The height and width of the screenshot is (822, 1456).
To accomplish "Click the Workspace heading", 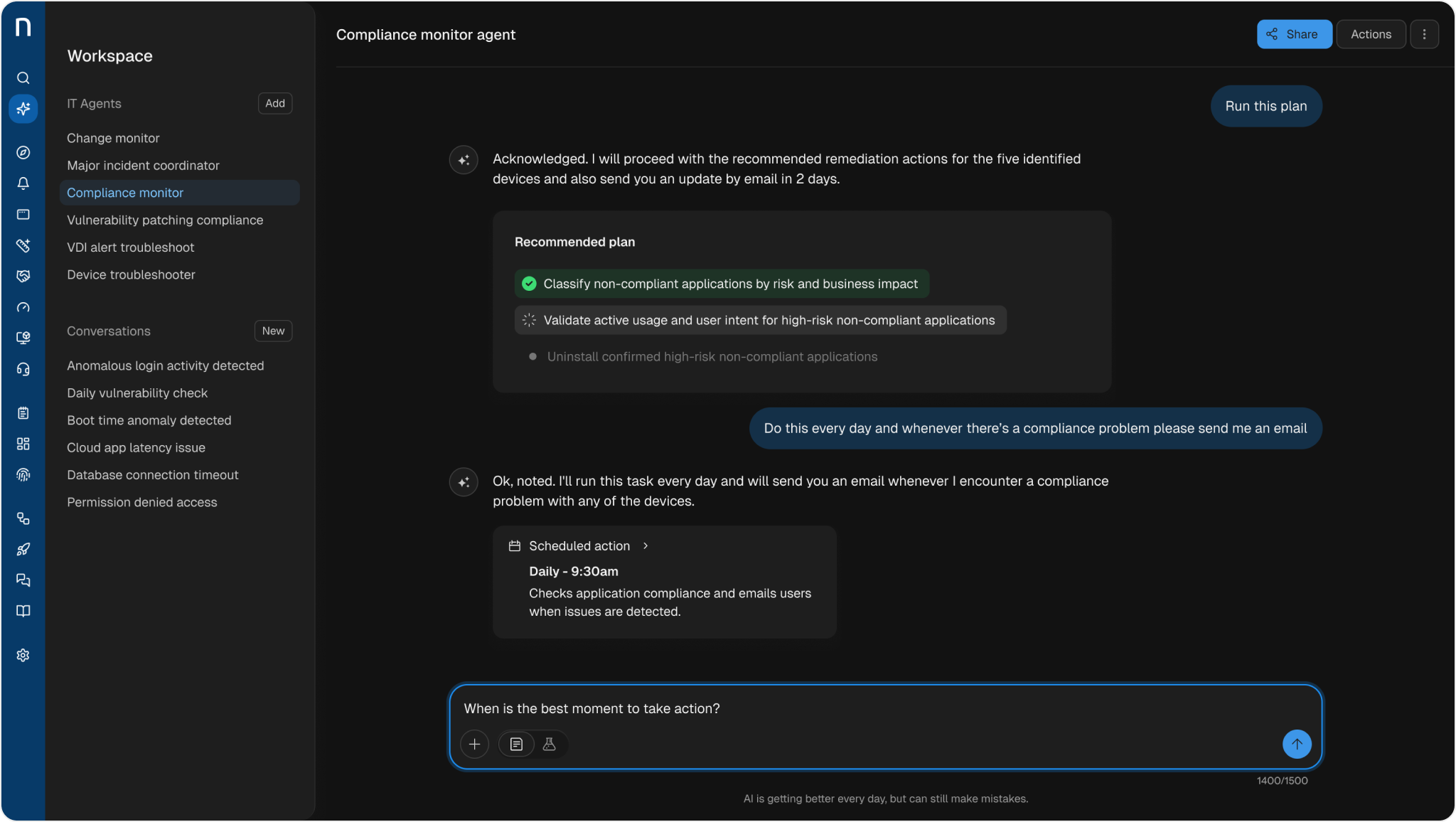I will [110, 56].
